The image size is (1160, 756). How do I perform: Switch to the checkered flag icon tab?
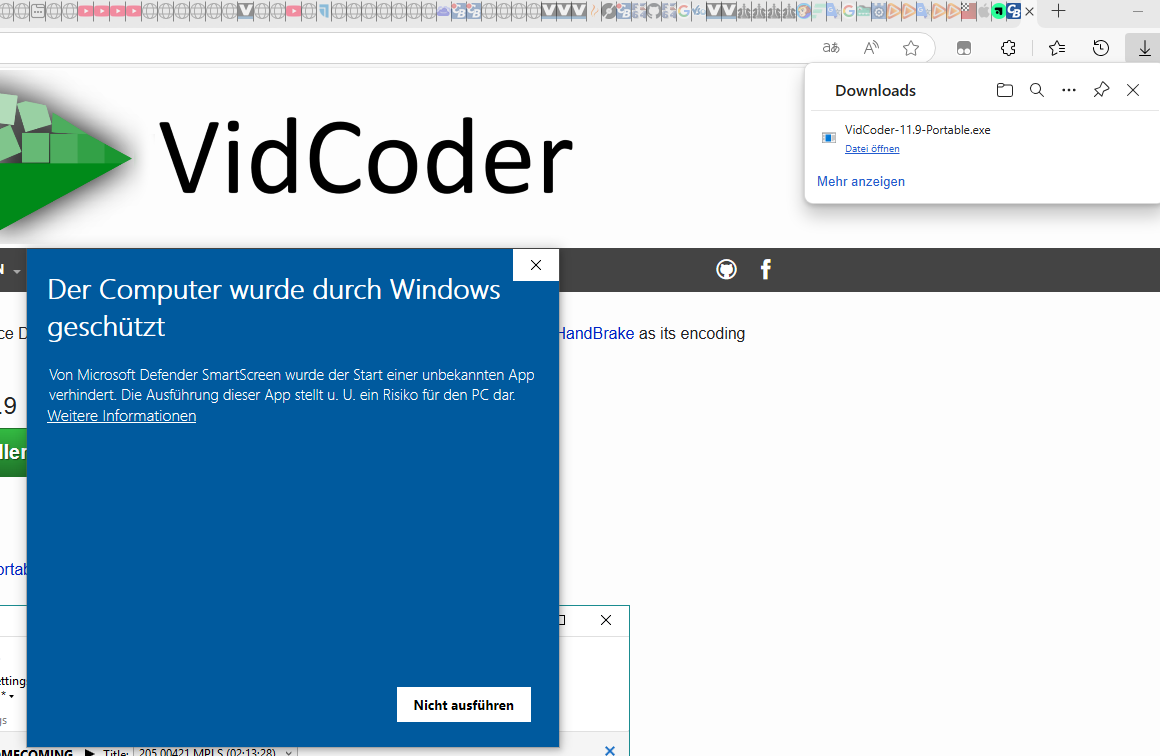coord(968,11)
